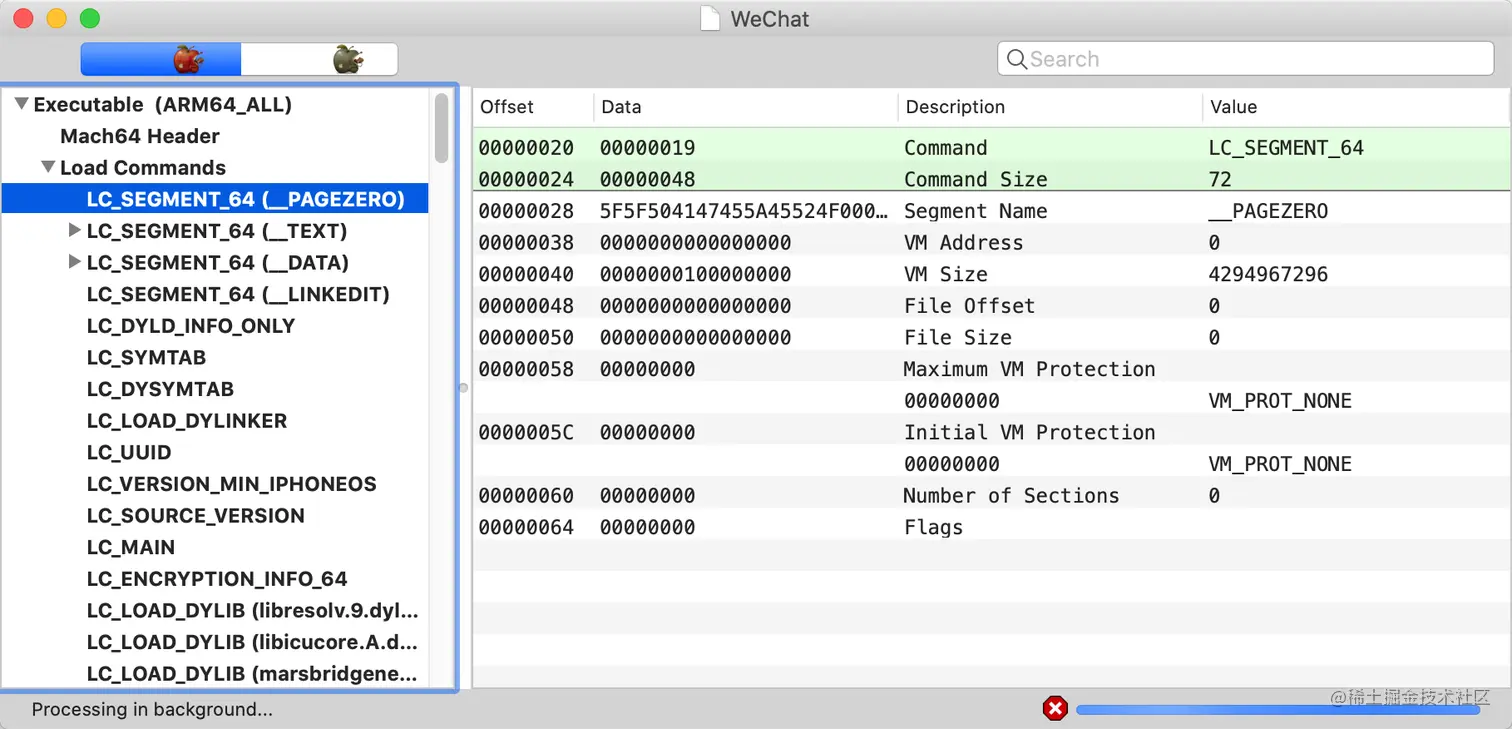Select Mach64 Header in tree
The image size is (1512, 729).
(x=140, y=136)
